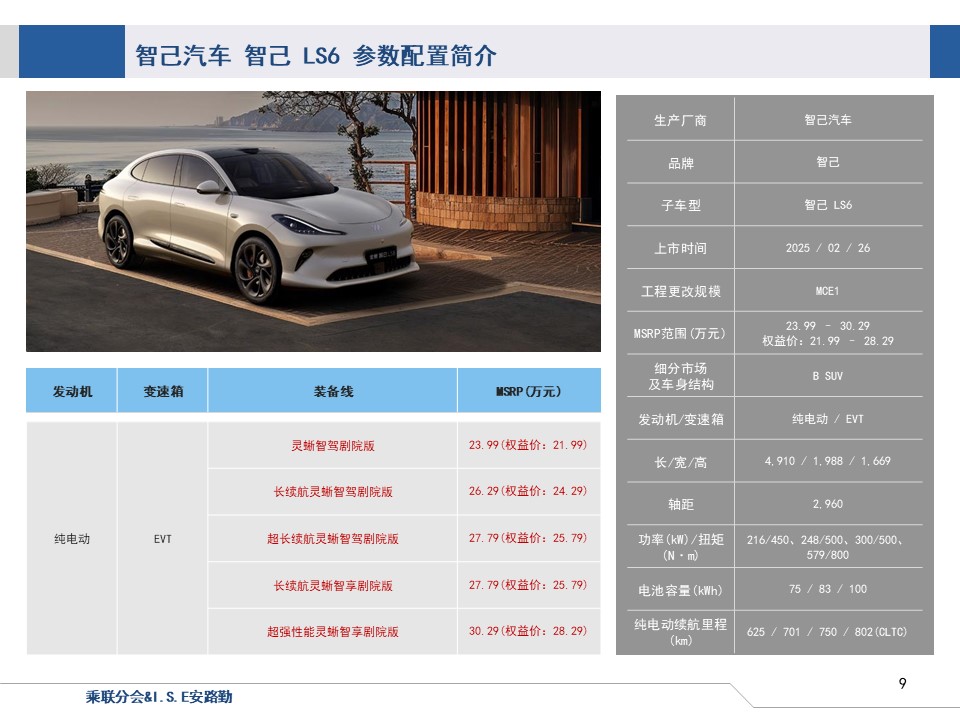960x720 pixels.
Task: Click the 'MSRP范围(万元)' label
Action: 680,334
